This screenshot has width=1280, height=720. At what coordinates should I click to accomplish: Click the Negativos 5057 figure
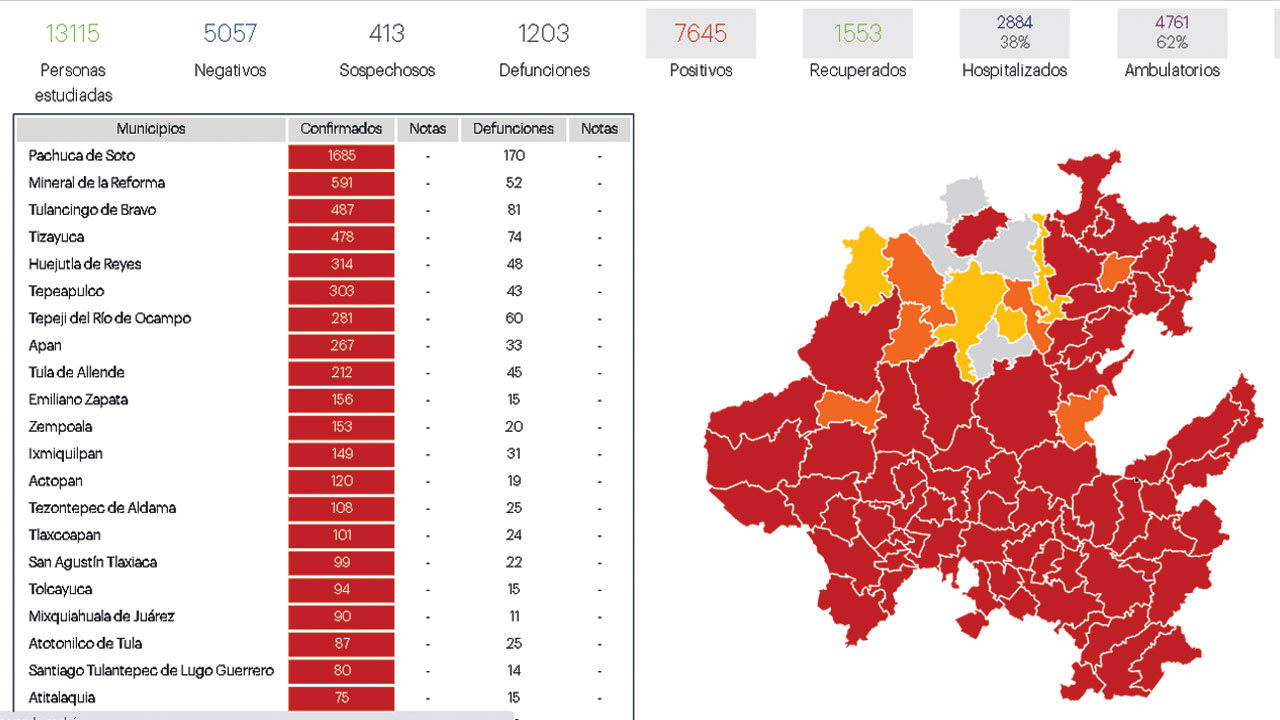[230, 33]
